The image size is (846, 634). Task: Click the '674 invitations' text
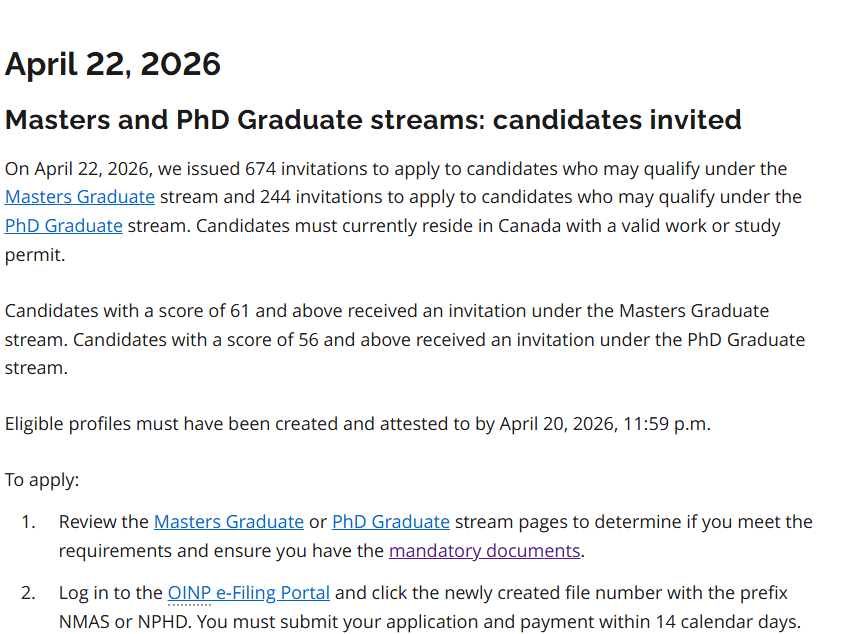[x=298, y=169]
